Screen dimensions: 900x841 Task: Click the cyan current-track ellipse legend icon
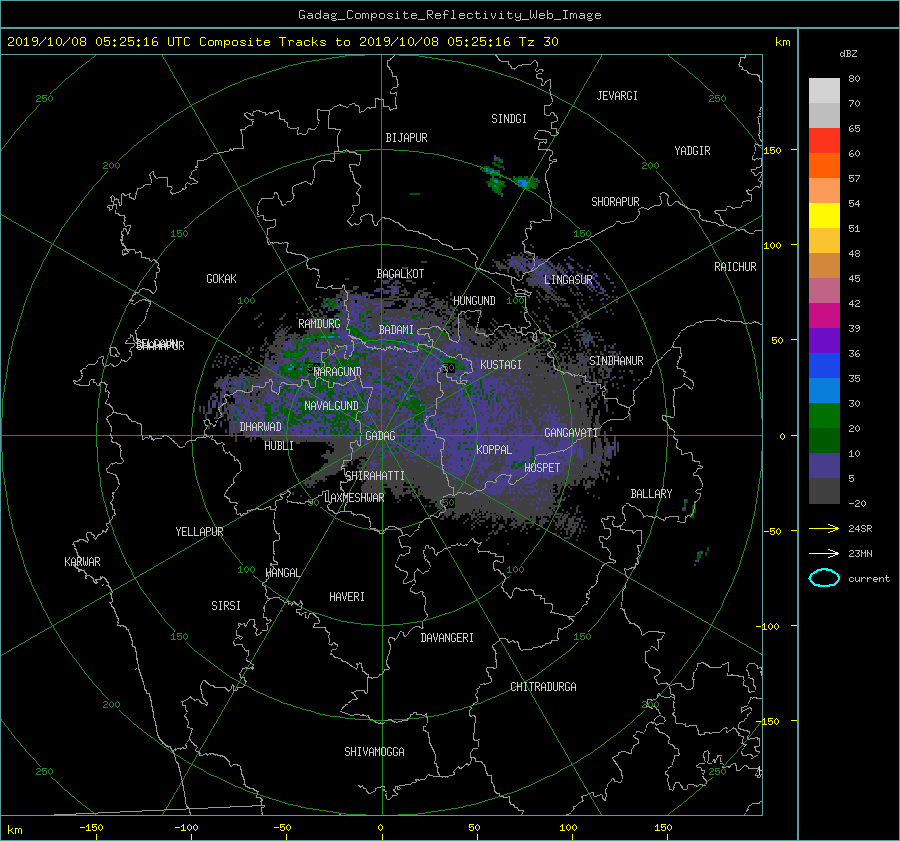[824, 578]
